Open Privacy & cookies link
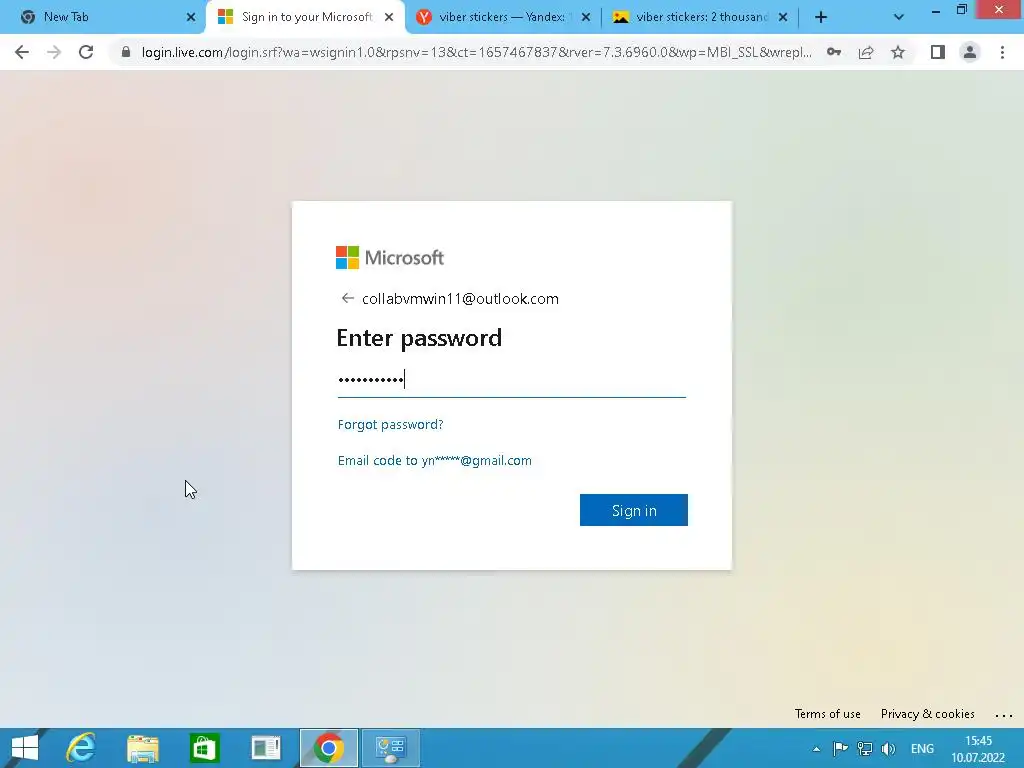 tap(927, 714)
